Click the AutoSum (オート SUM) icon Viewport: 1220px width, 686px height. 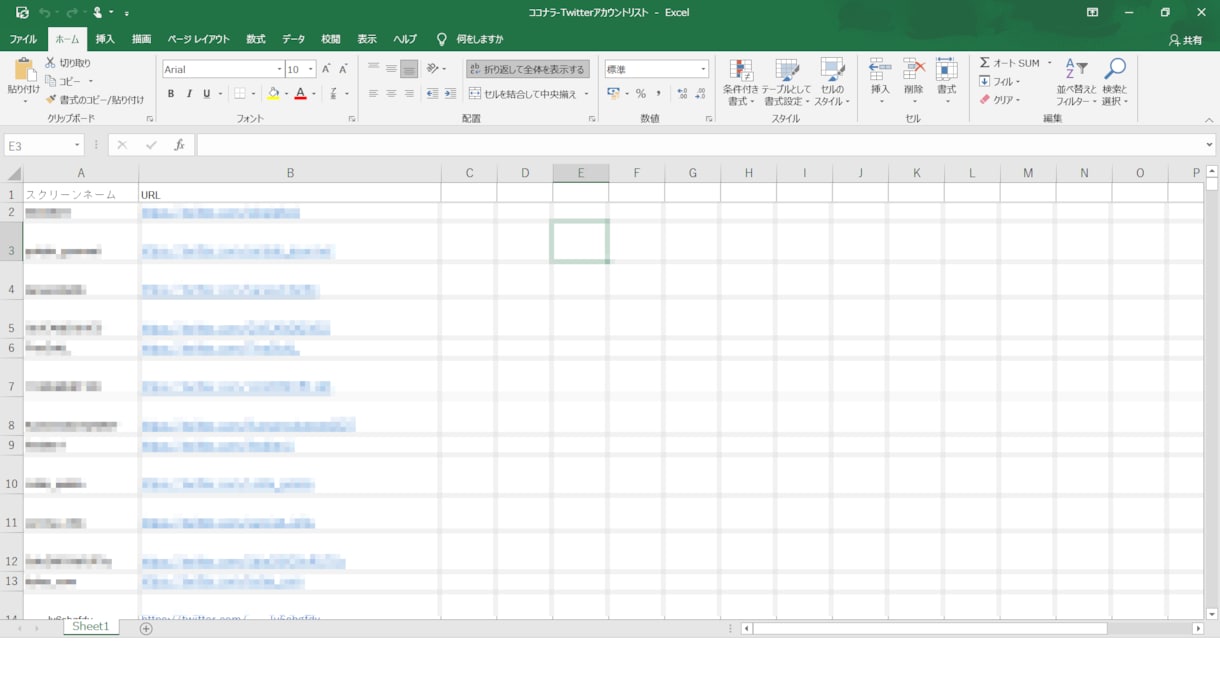point(985,63)
